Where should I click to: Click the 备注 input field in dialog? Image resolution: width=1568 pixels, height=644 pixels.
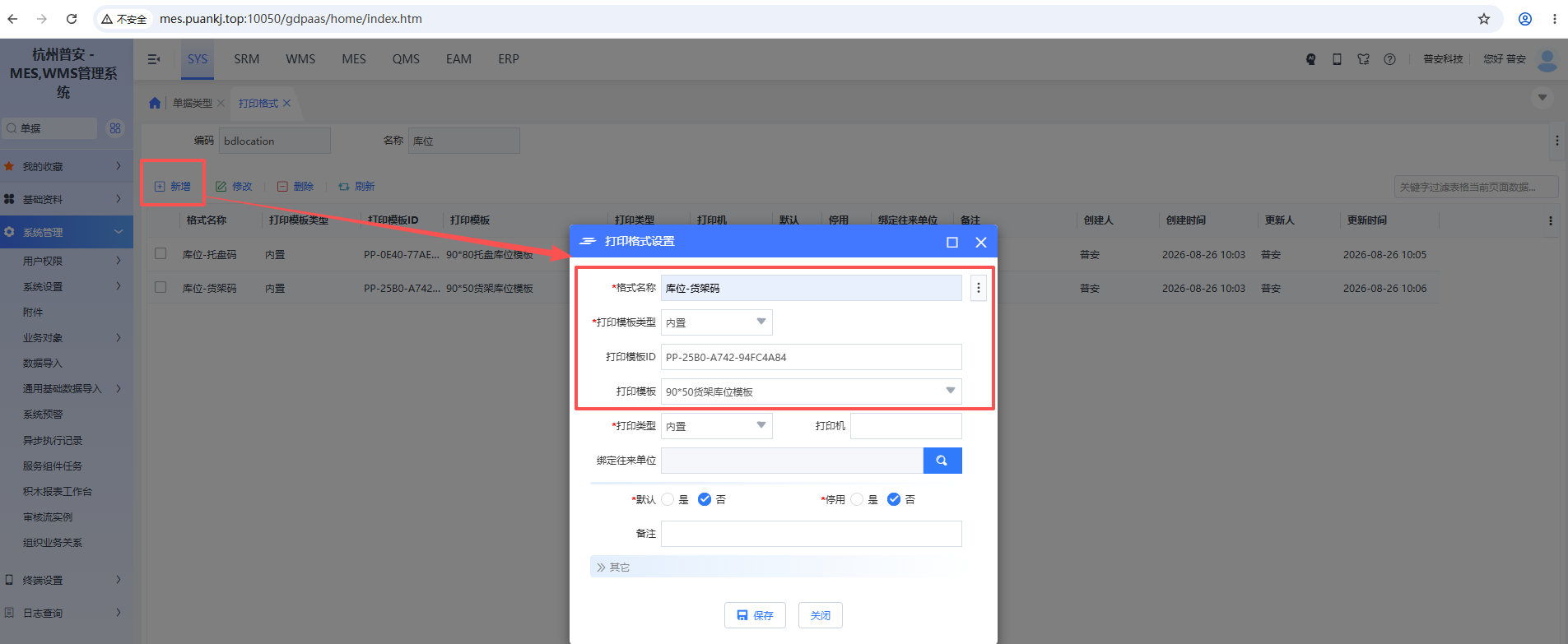812,534
